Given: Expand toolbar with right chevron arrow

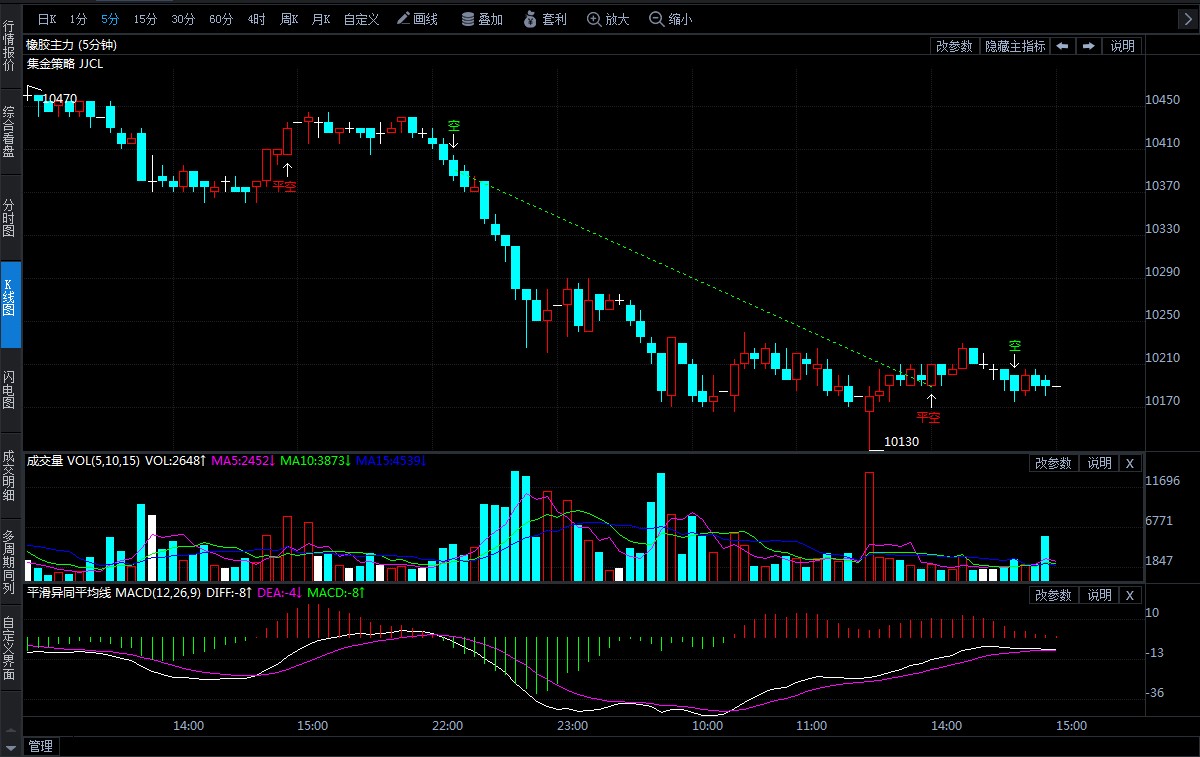Looking at the screenshot, I should click(1187, 19).
